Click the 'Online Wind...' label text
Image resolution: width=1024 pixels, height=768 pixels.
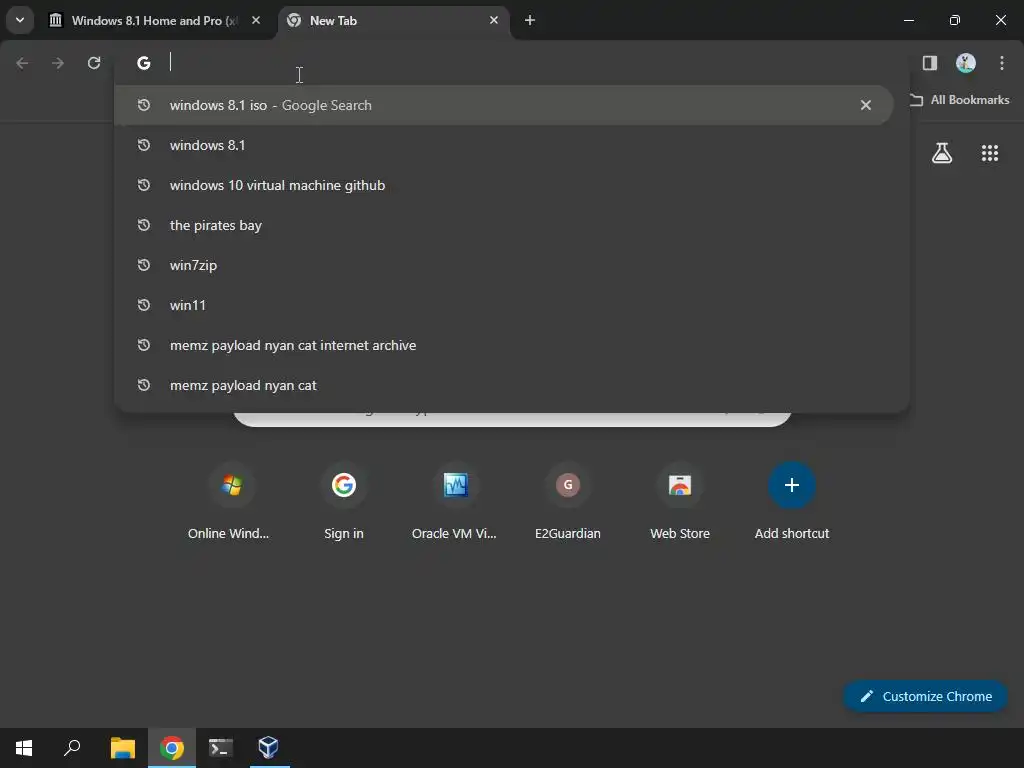[229, 534]
